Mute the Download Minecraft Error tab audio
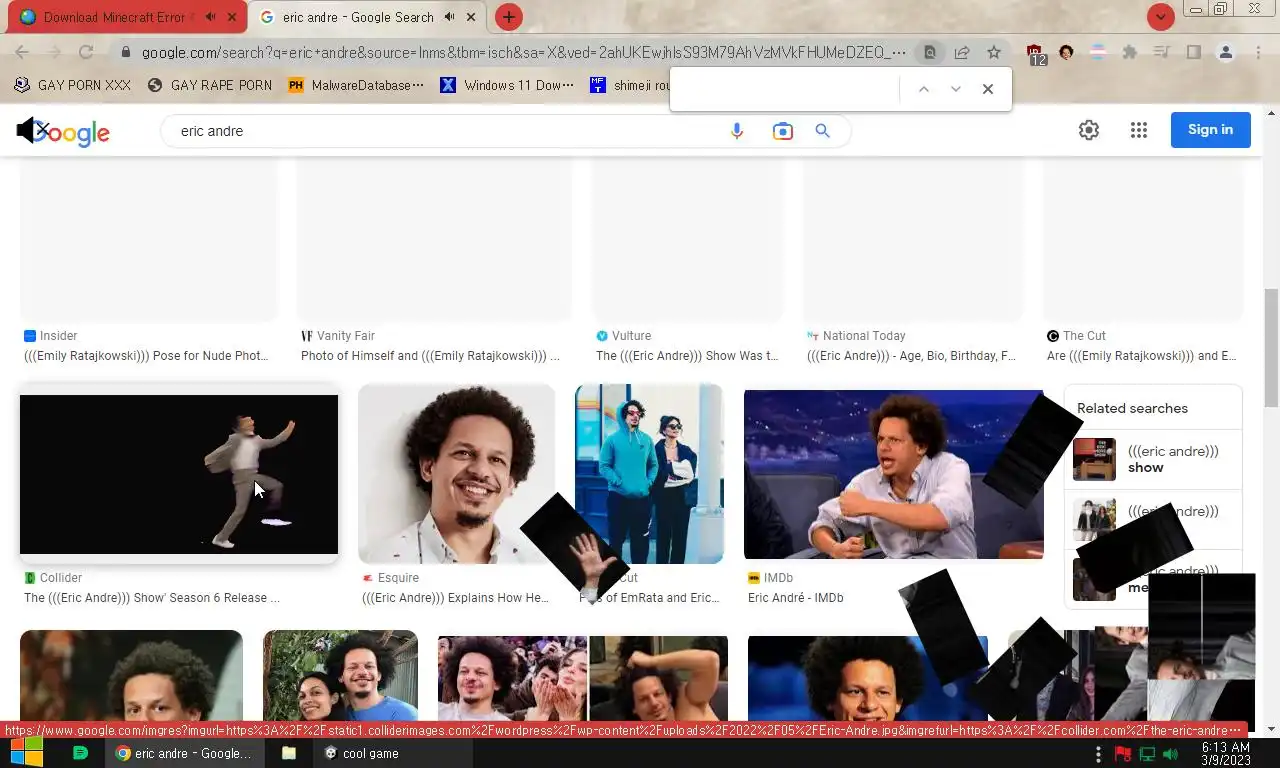Viewport: 1280px width, 768px height. pos(211,17)
